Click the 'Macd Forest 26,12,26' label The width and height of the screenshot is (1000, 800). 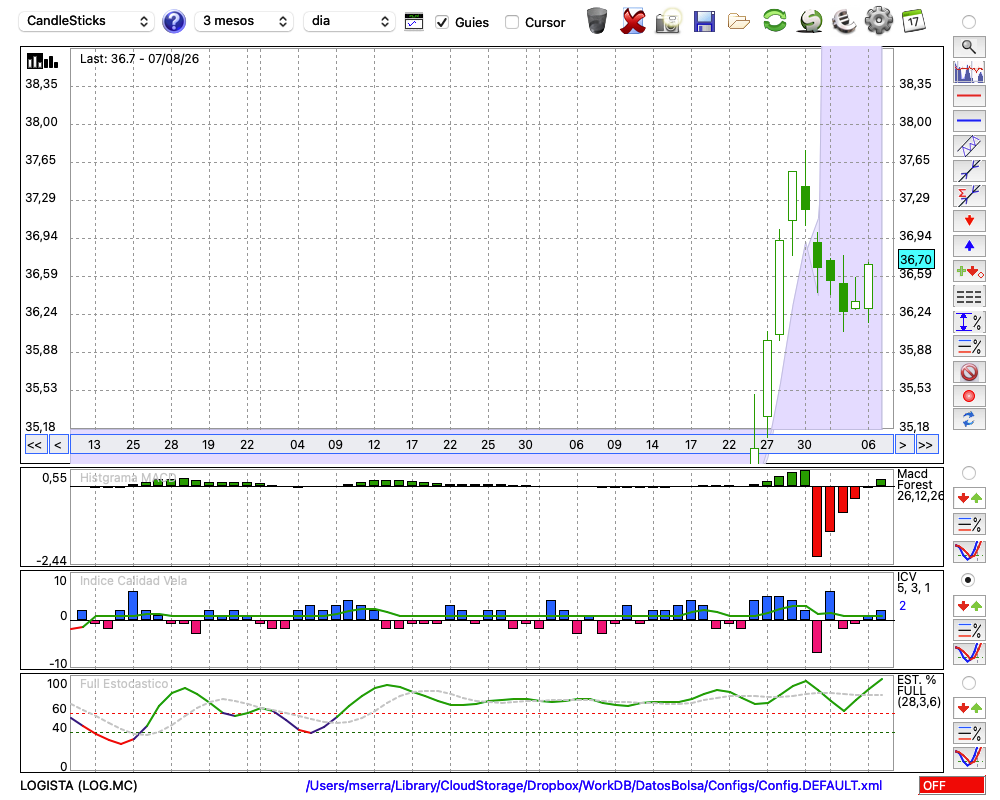[920, 485]
